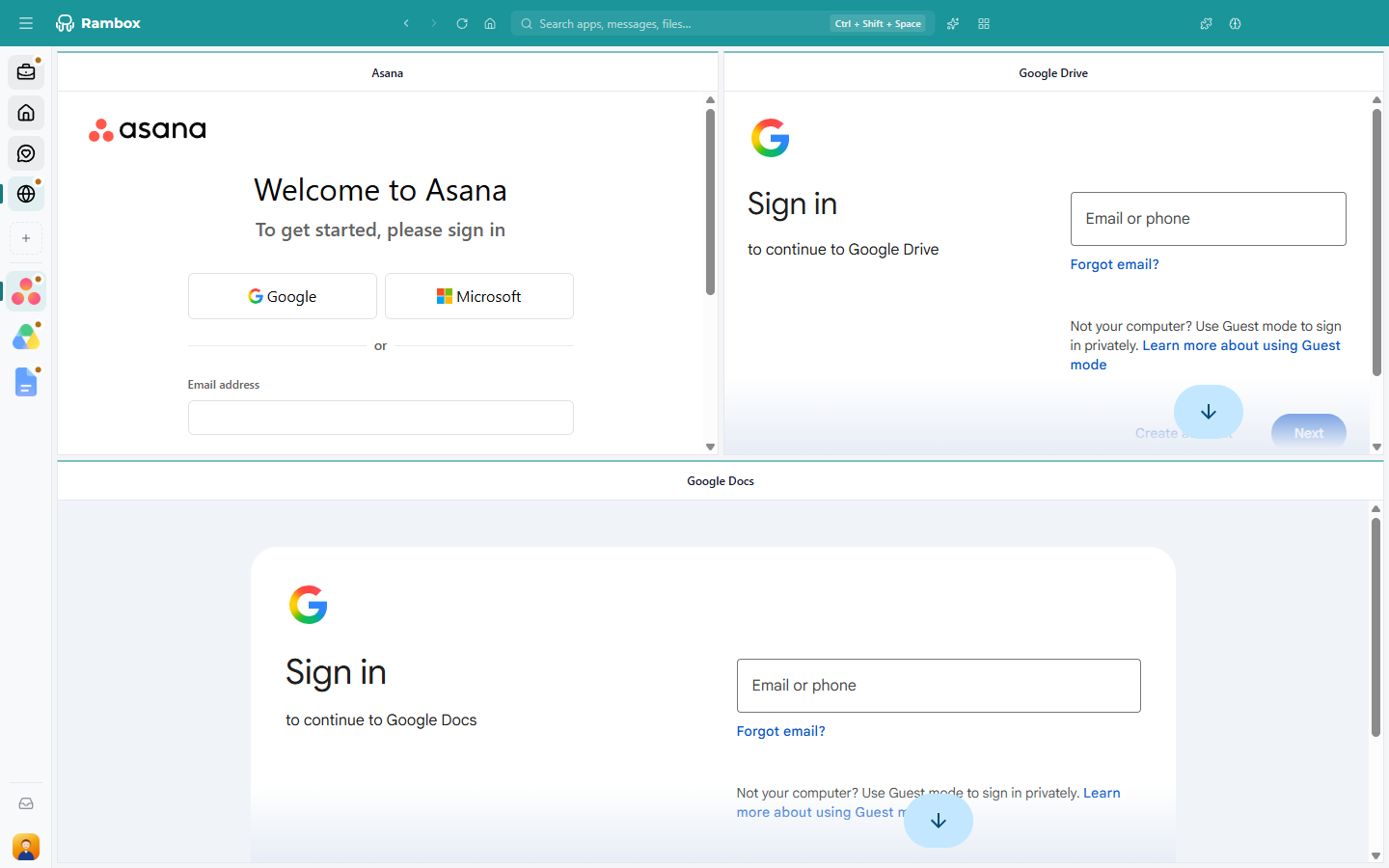Click Forgot email? in Google Drive panel
1389x868 pixels.
(x=1114, y=264)
